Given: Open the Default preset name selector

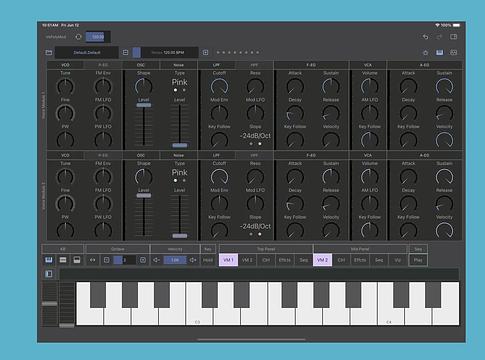Looking at the screenshot, I should [x=87, y=52].
